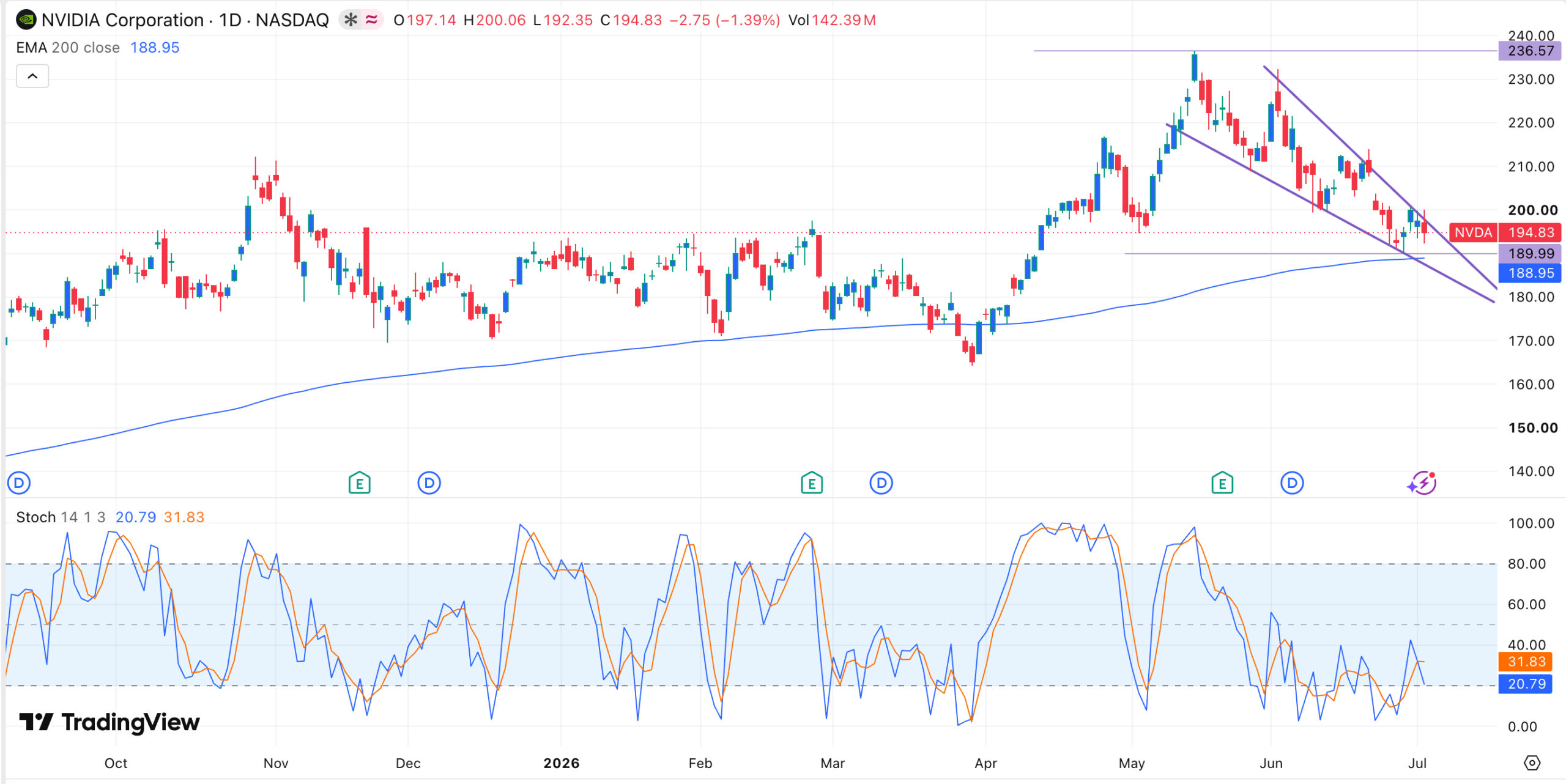This screenshot has width=1566, height=784.
Task: Click the Oct label on the time axis
Action: (116, 763)
